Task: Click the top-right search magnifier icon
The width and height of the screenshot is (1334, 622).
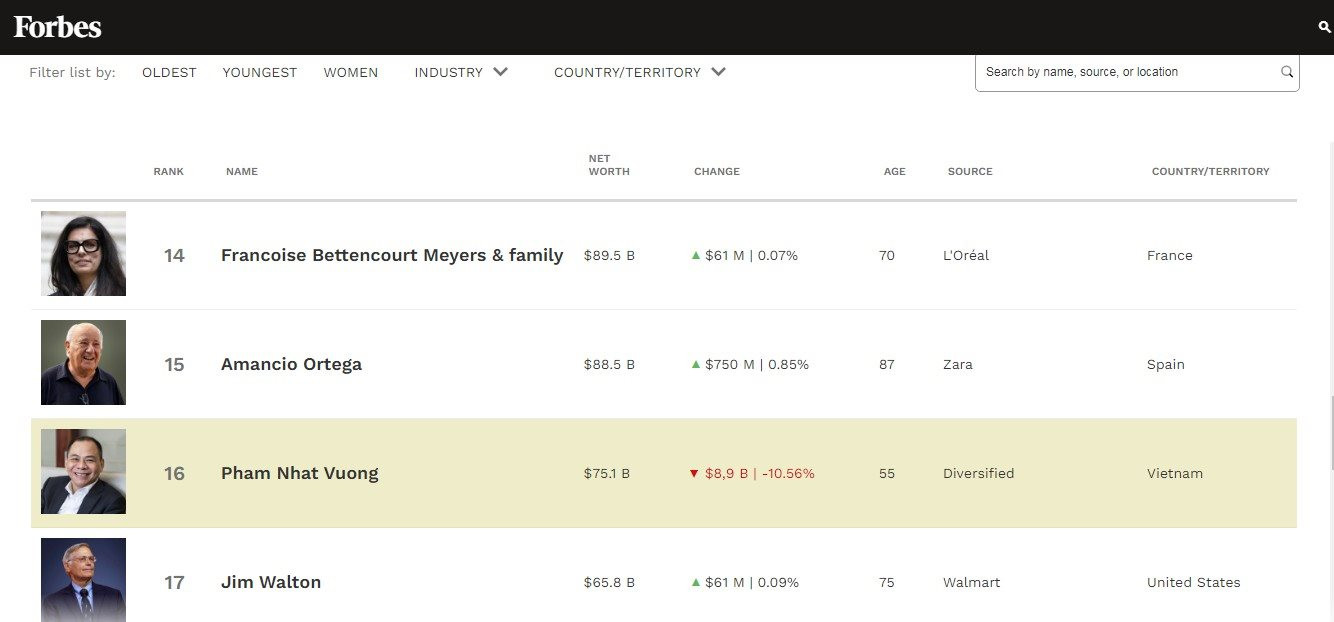Action: point(1324,28)
